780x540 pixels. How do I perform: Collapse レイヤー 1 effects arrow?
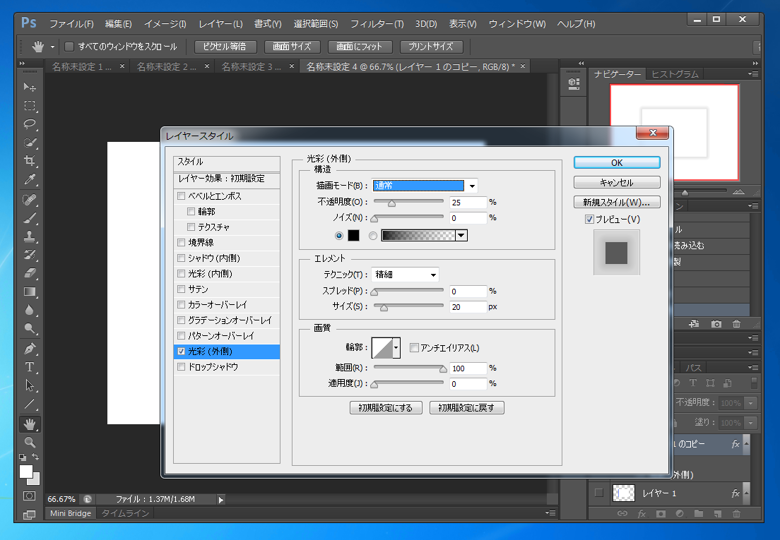click(x=746, y=493)
